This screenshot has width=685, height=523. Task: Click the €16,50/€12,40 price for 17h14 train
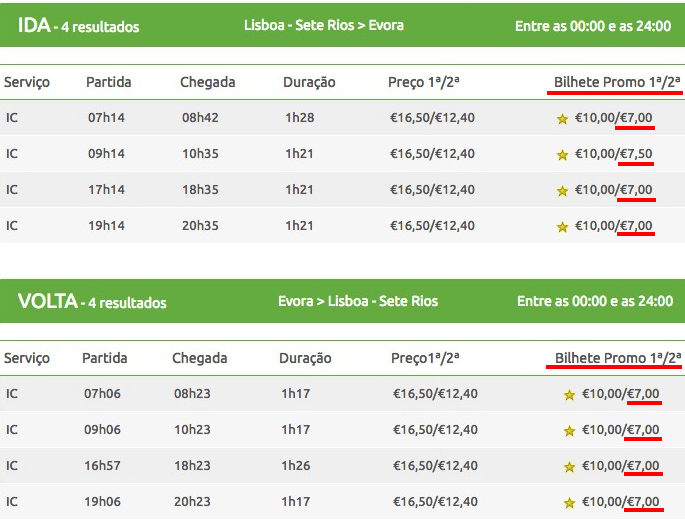point(432,190)
